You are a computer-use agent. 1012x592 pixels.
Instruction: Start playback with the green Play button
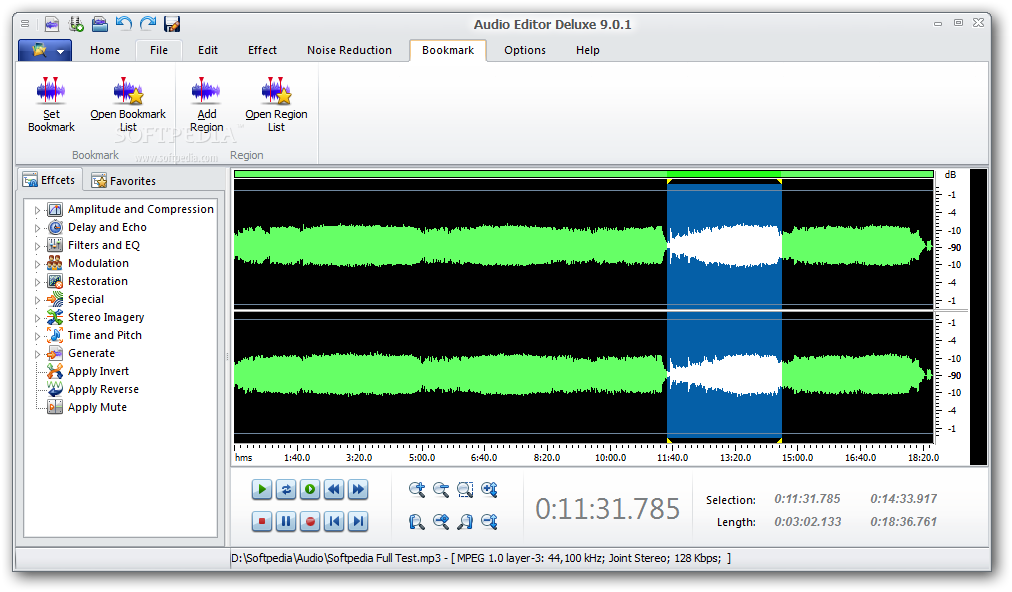261,489
